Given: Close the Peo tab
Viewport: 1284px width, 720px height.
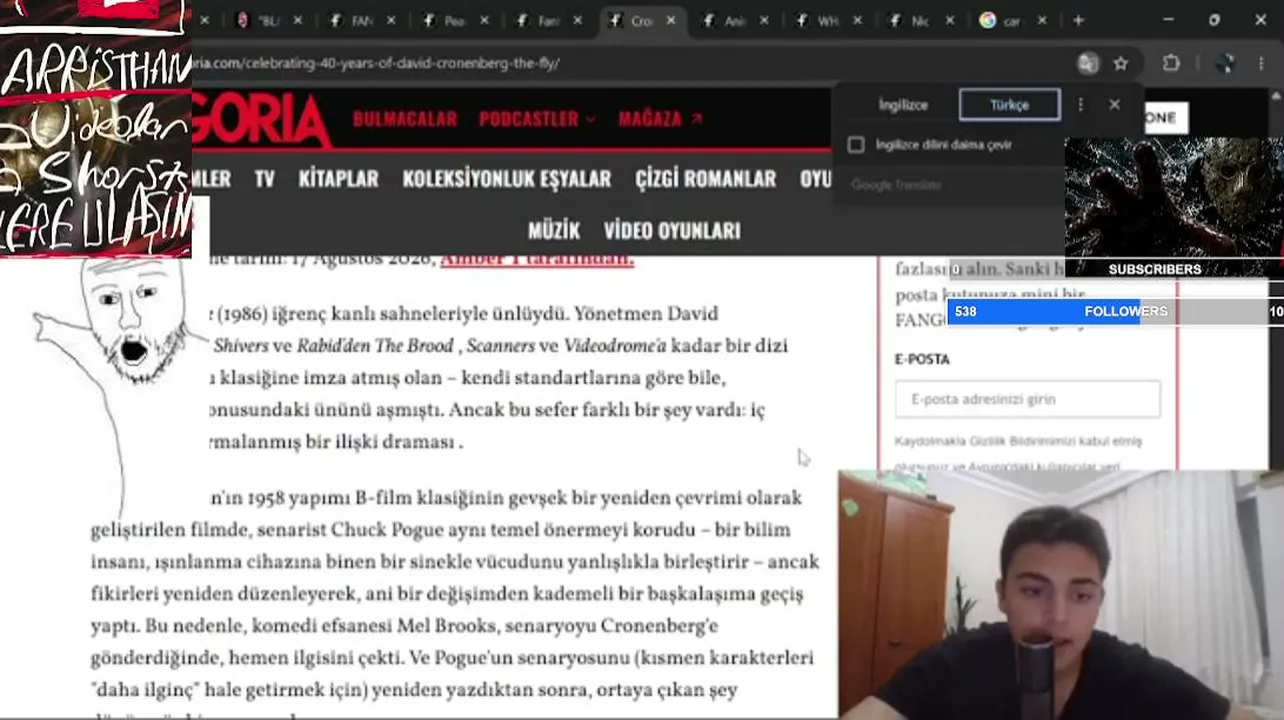Looking at the screenshot, I should [x=484, y=20].
